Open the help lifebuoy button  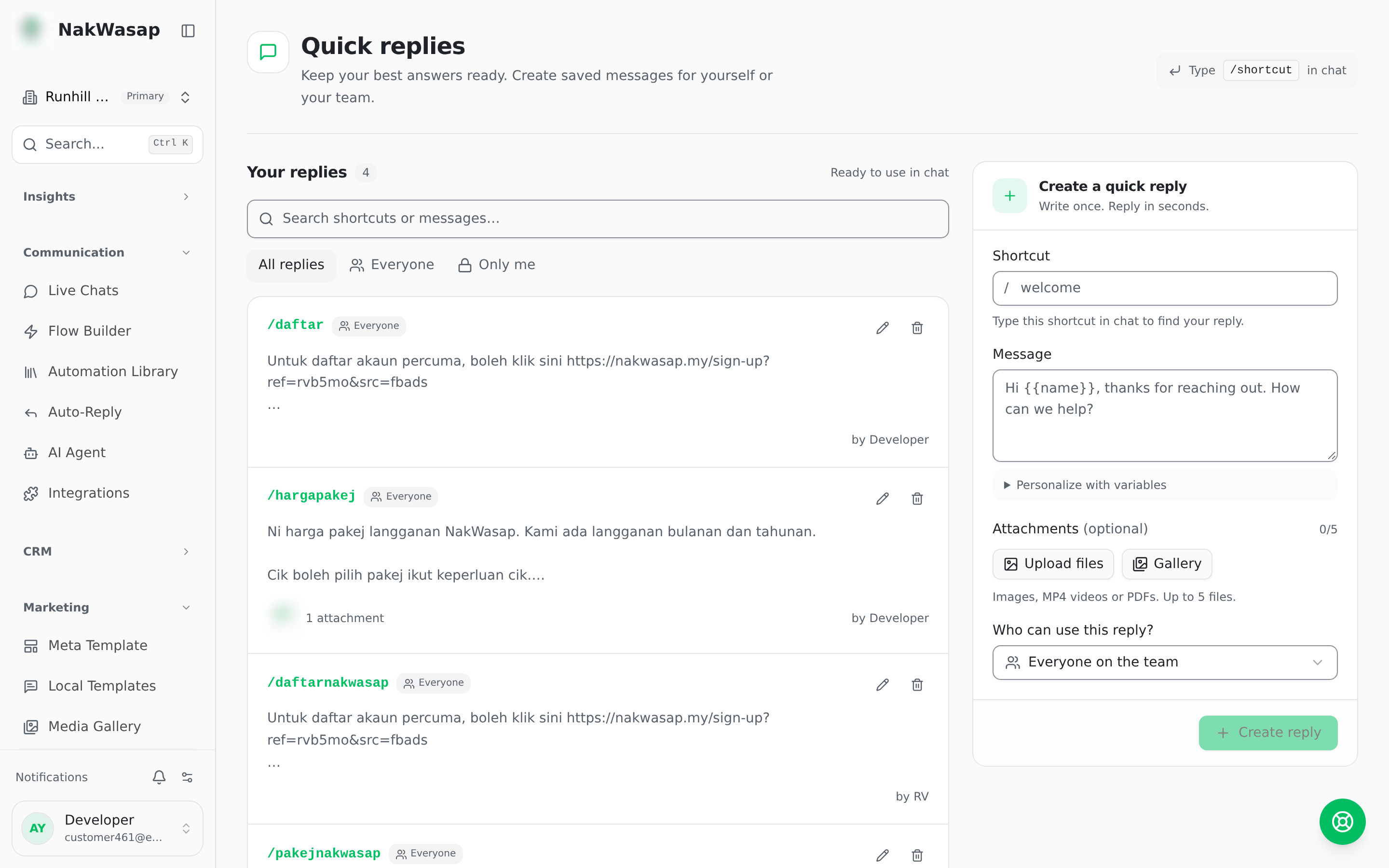point(1342,822)
